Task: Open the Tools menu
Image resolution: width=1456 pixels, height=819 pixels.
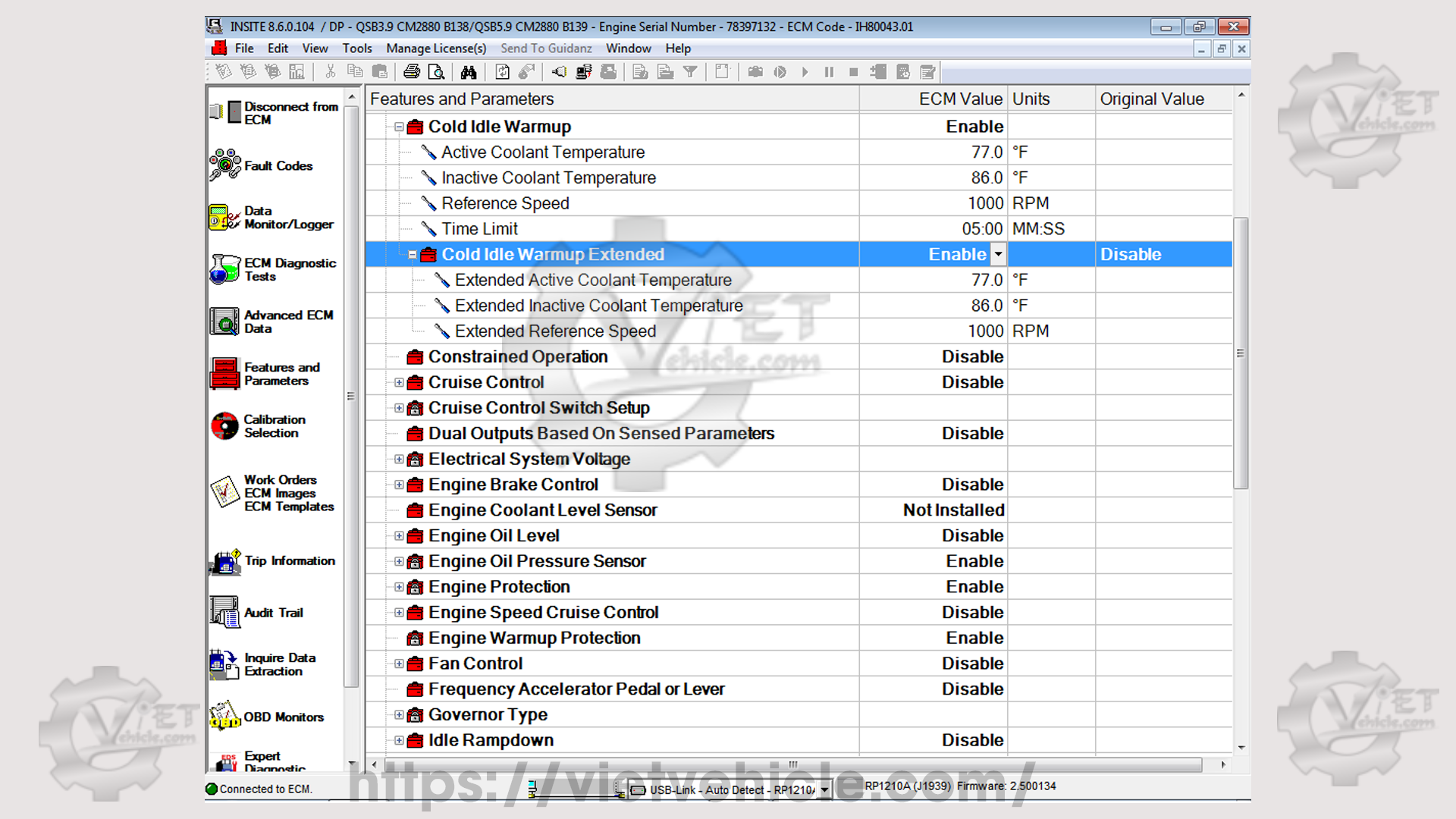Action: (x=356, y=49)
